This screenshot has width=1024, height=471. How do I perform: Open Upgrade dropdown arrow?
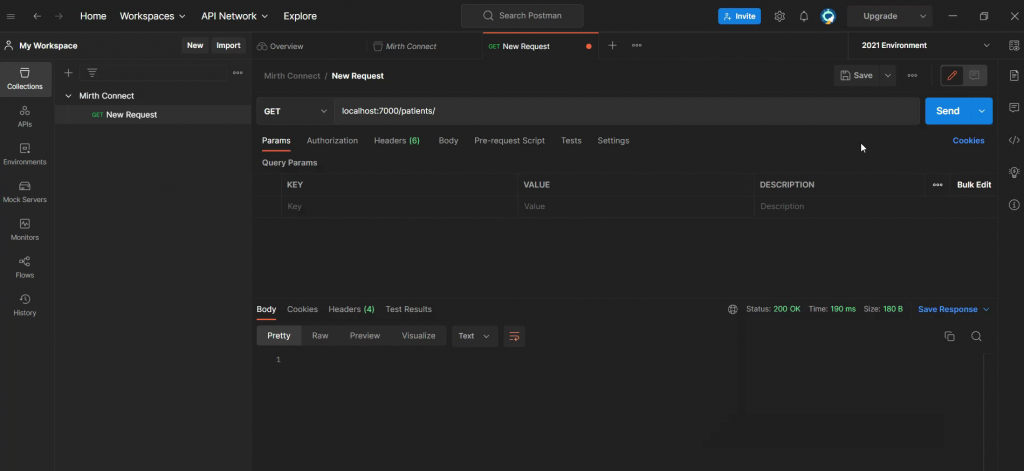click(923, 16)
